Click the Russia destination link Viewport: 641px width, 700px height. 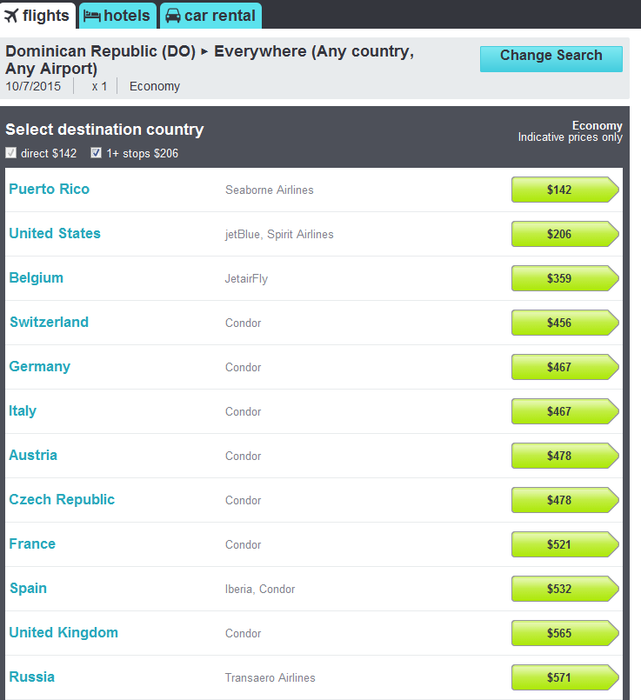(x=32, y=677)
